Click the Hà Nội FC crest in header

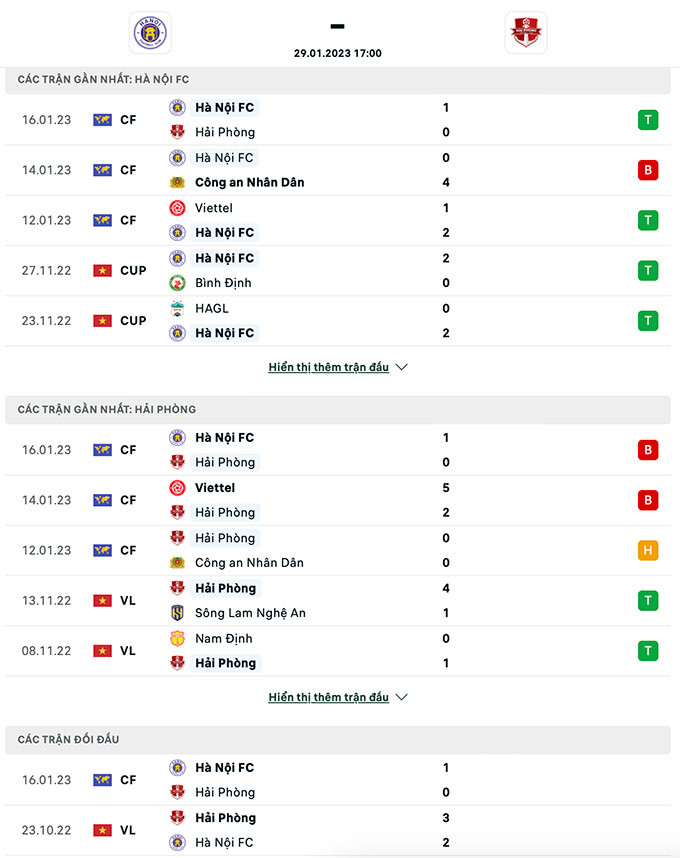pos(150,32)
